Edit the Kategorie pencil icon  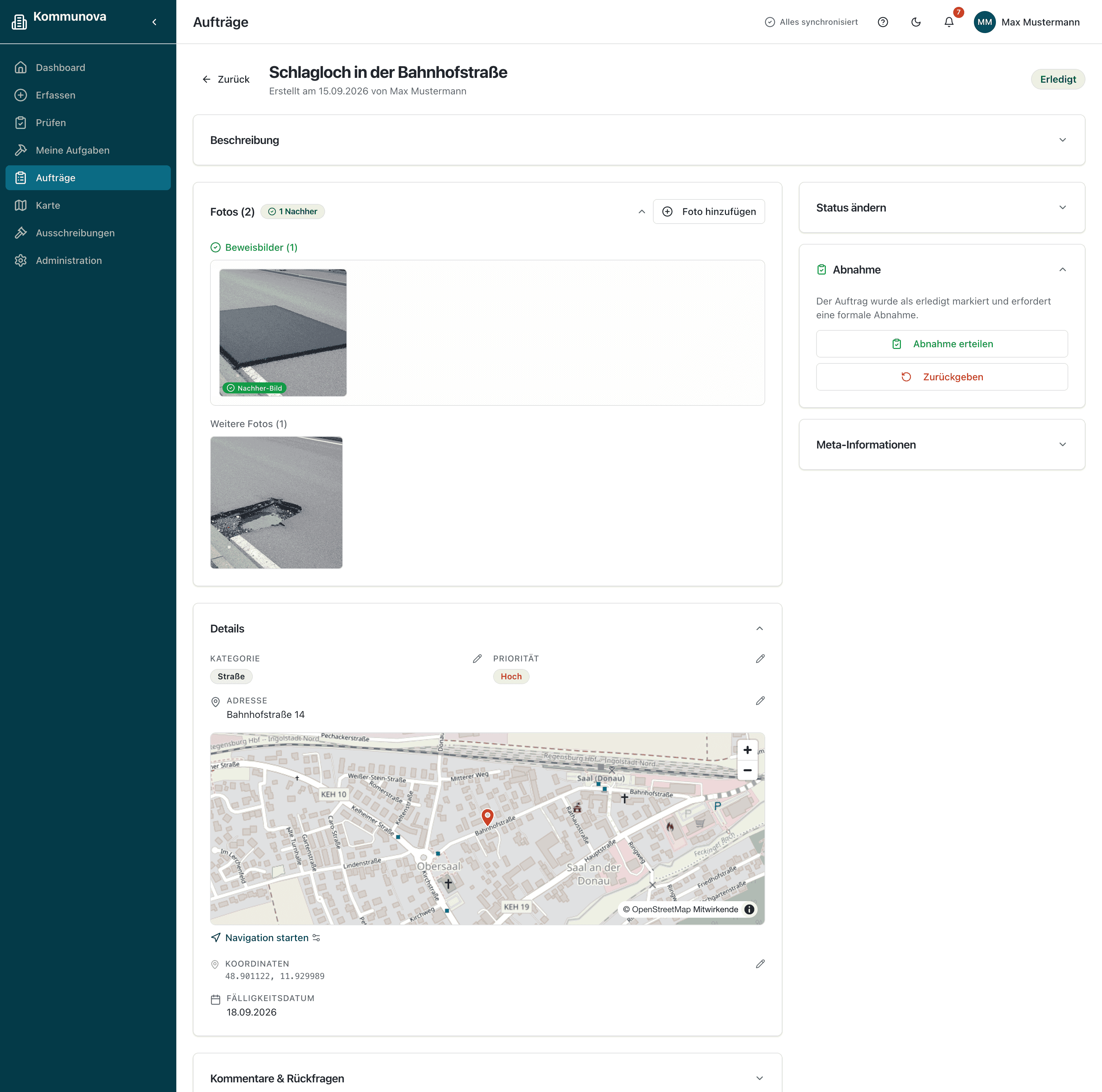point(477,658)
